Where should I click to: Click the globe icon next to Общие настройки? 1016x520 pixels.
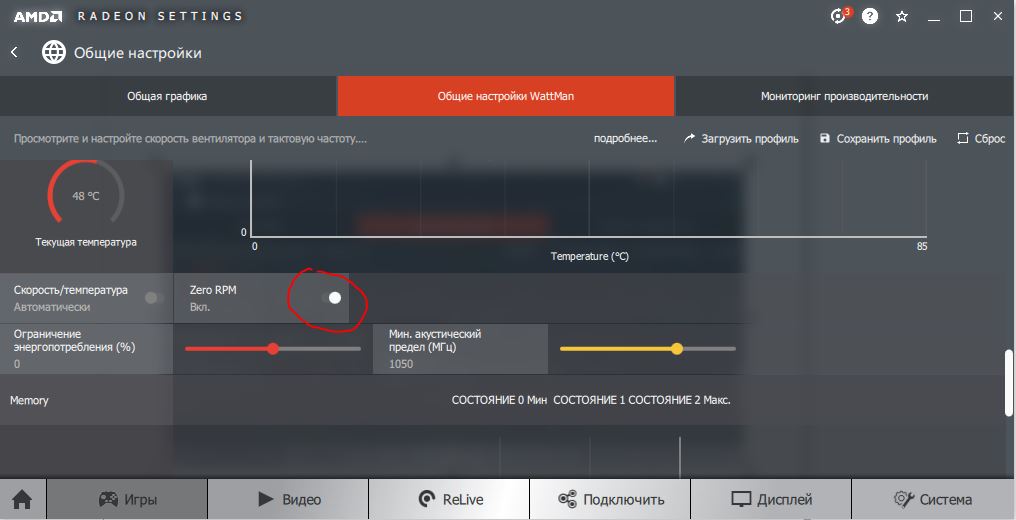coord(54,52)
